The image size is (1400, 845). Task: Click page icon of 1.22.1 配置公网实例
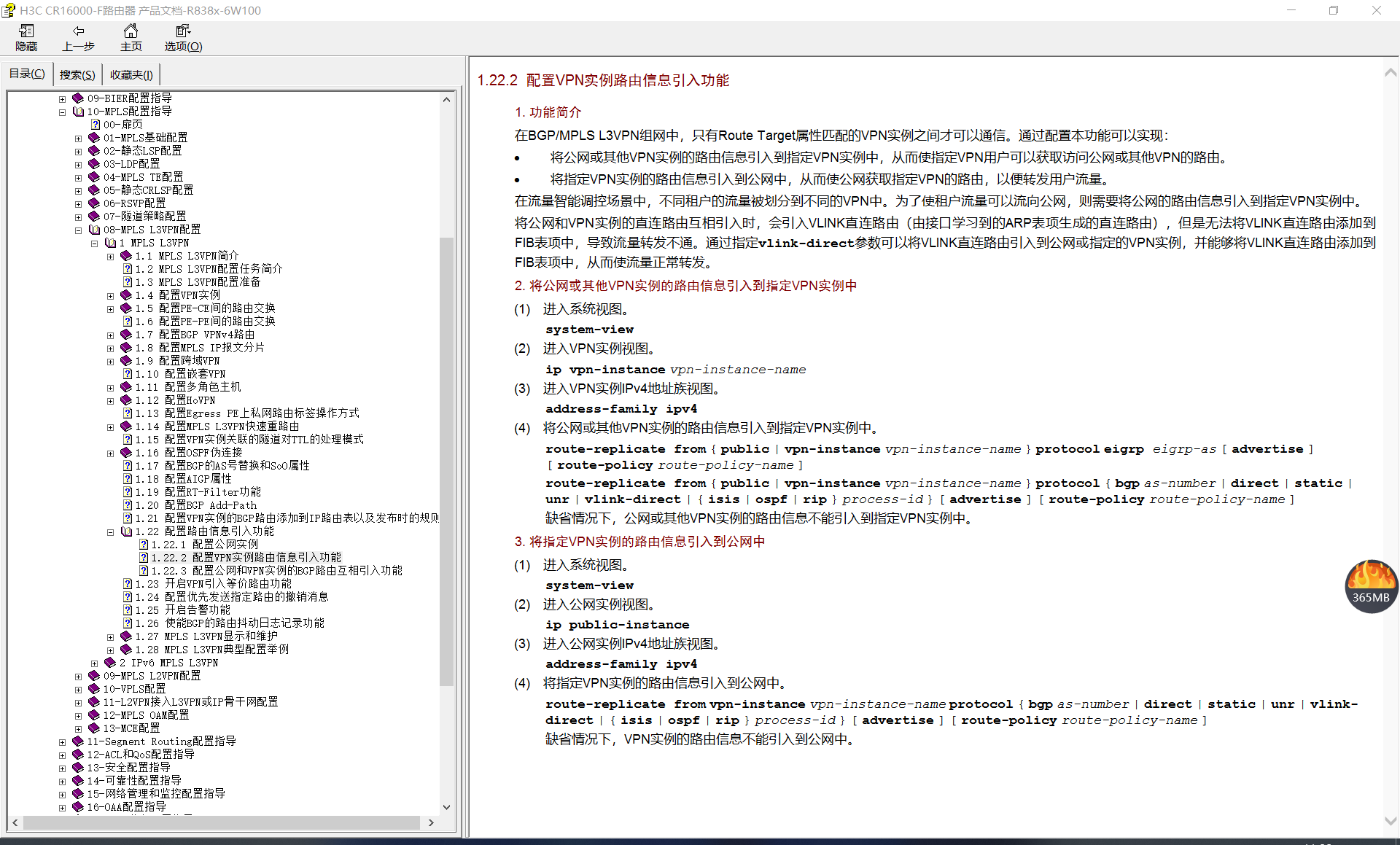point(144,545)
